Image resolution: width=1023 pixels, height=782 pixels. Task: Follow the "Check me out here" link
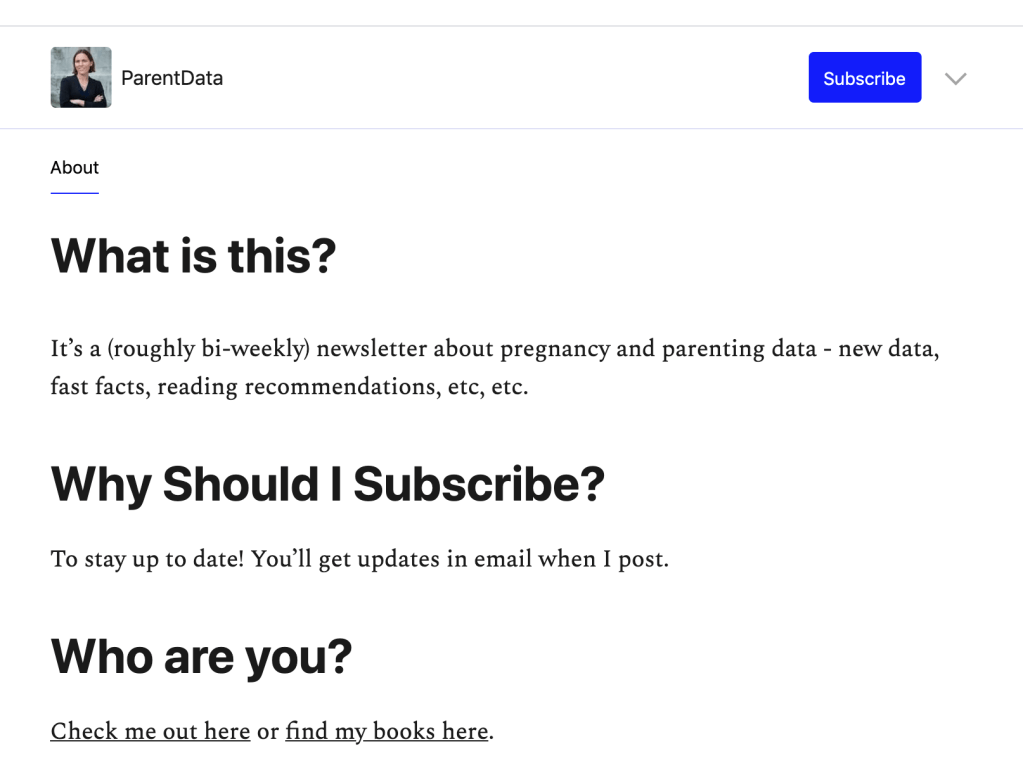[x=150, y=732]
